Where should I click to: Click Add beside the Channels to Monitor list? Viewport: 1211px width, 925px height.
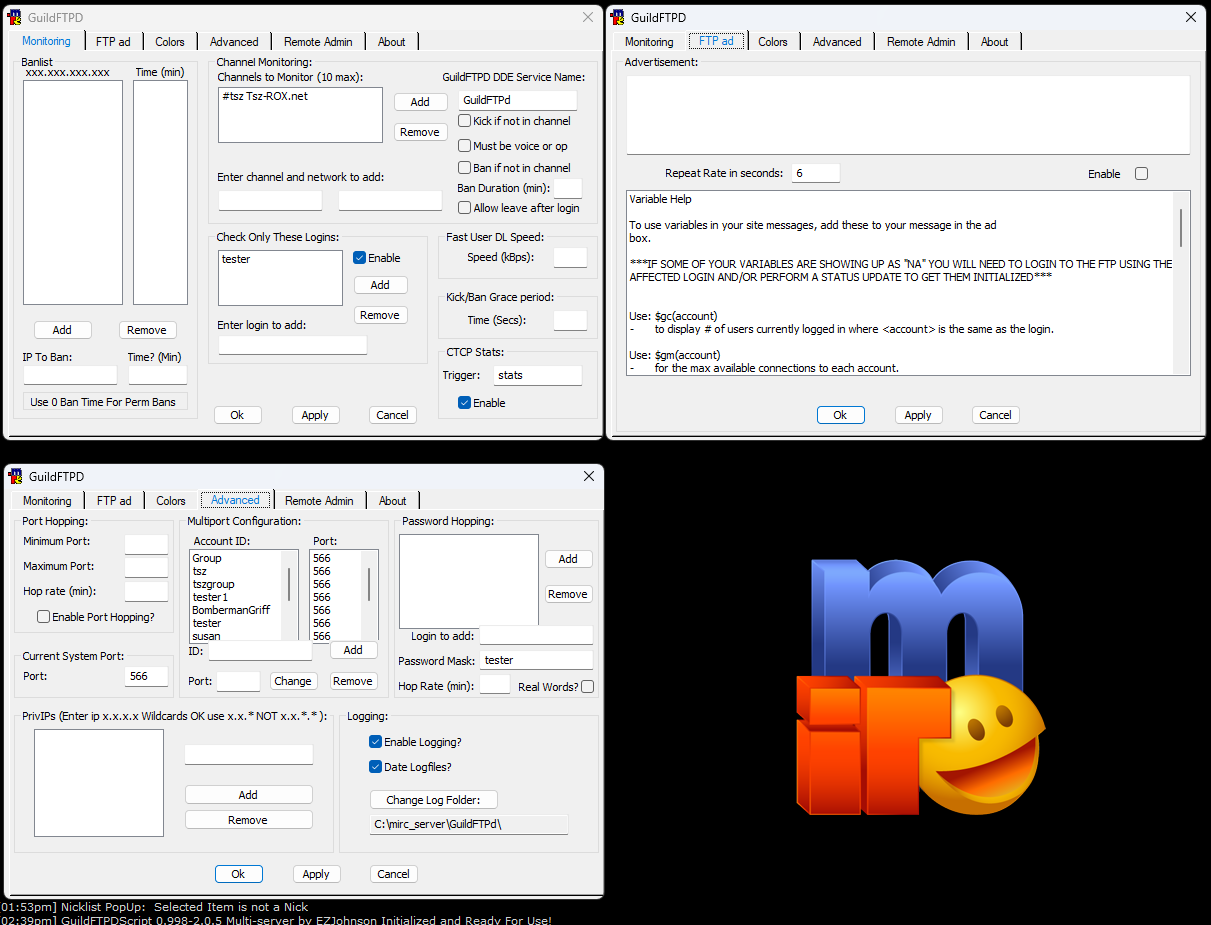pos(420,102)
